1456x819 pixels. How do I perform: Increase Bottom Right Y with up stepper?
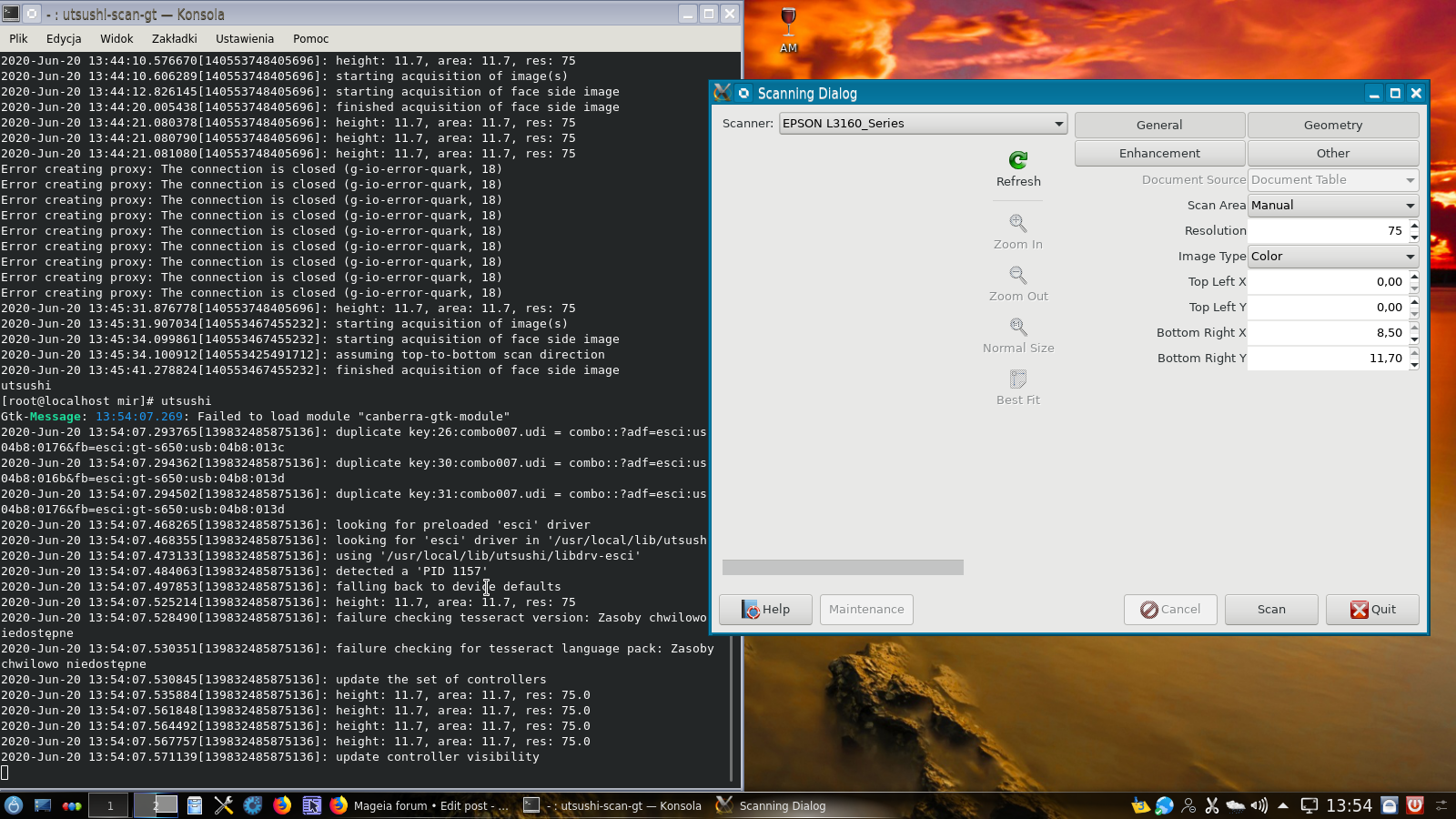pyautogui.click(x=1414, y=353)
